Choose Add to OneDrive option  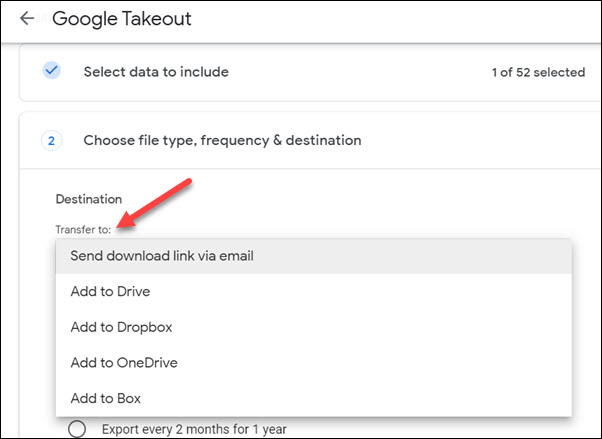click(314, 363)
